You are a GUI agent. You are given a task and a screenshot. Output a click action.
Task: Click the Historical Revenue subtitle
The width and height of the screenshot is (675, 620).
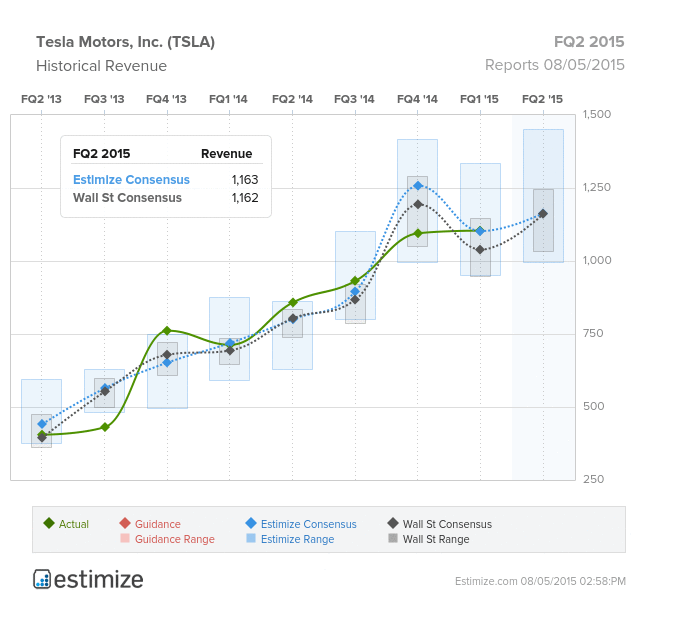point(101,66)
